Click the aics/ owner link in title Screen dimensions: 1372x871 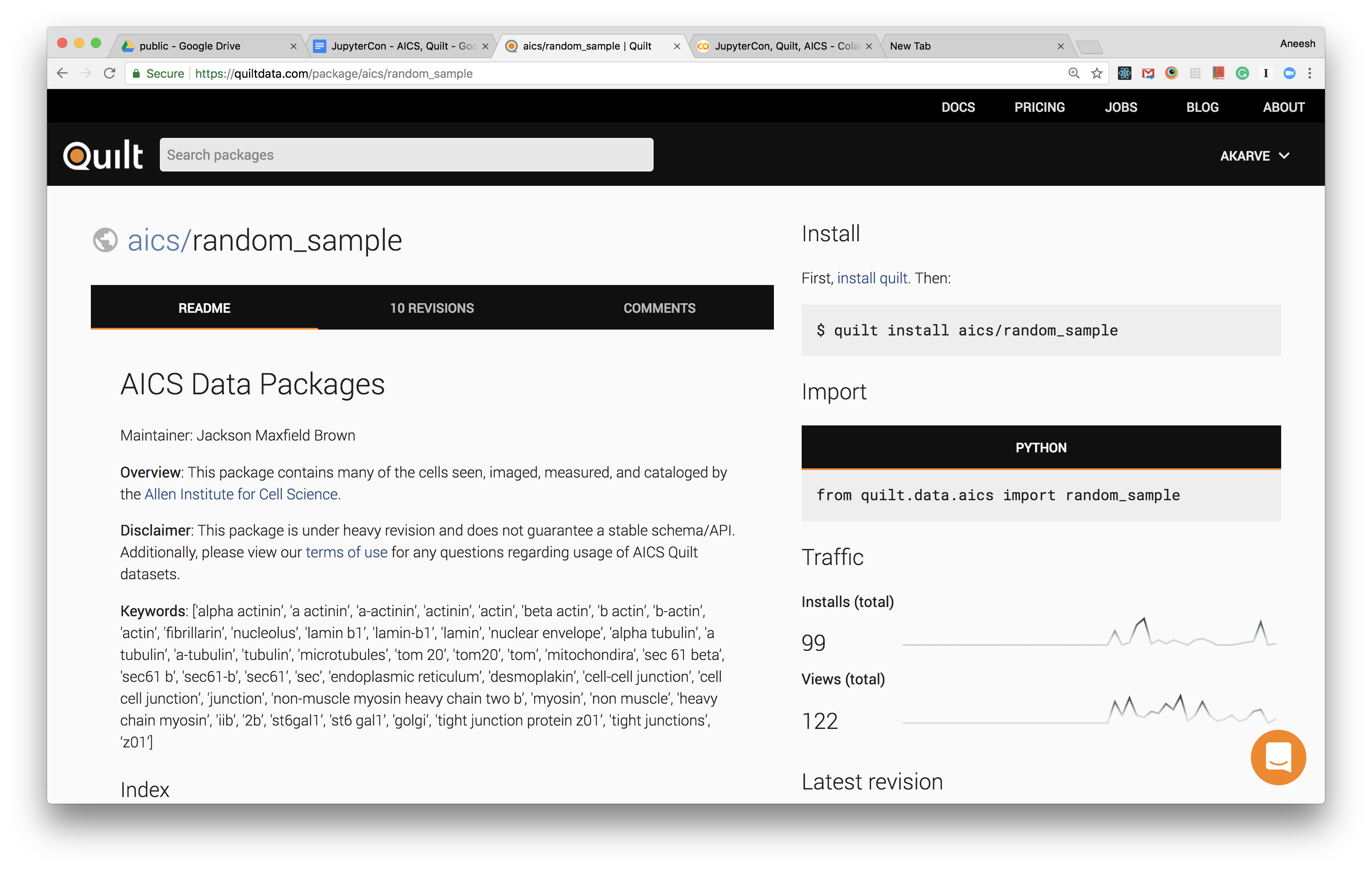(159, 240)
